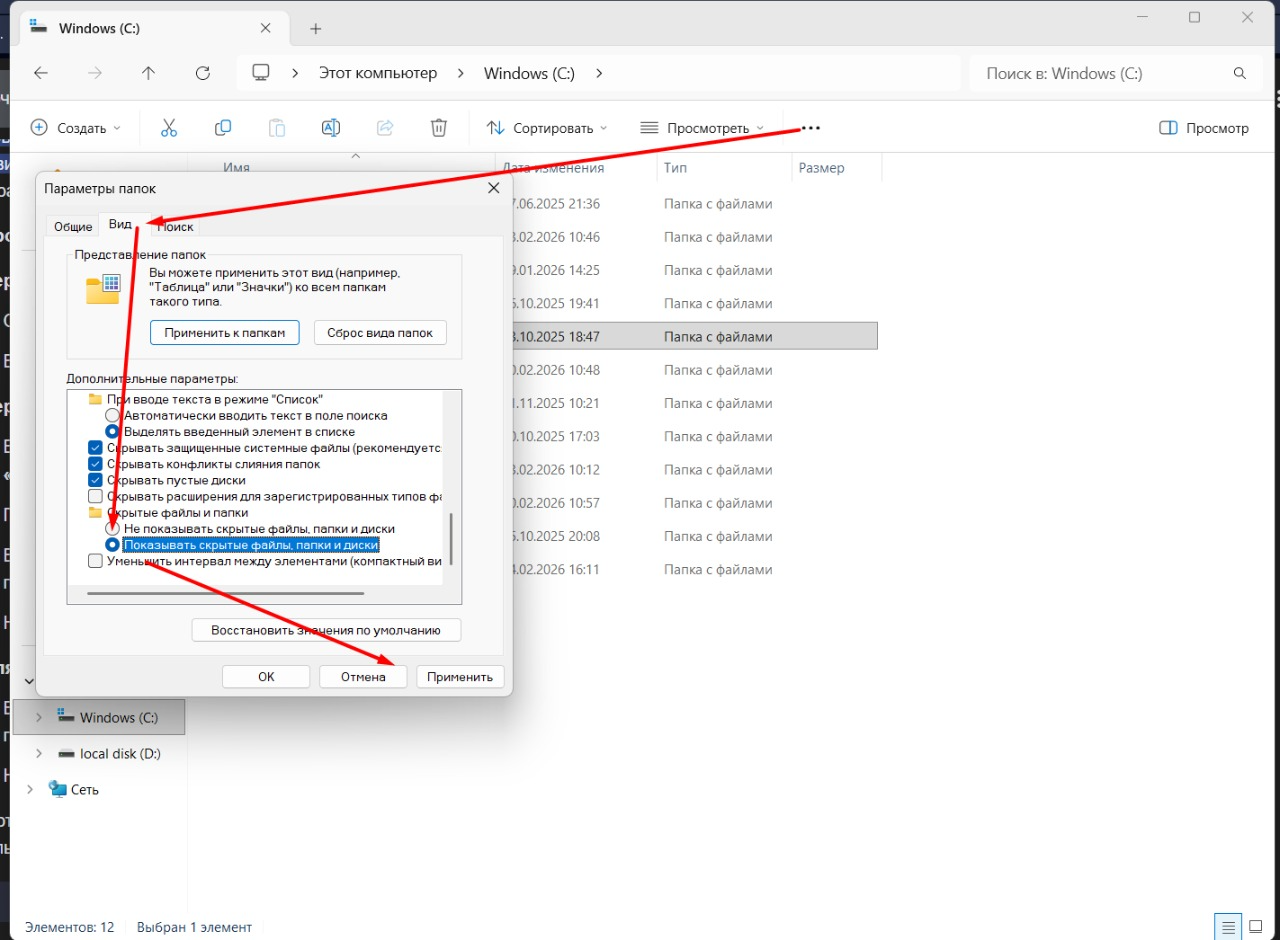Click the Copy icon in toolbar
This screenshot has width=1280, height=940.
[223, 128]
